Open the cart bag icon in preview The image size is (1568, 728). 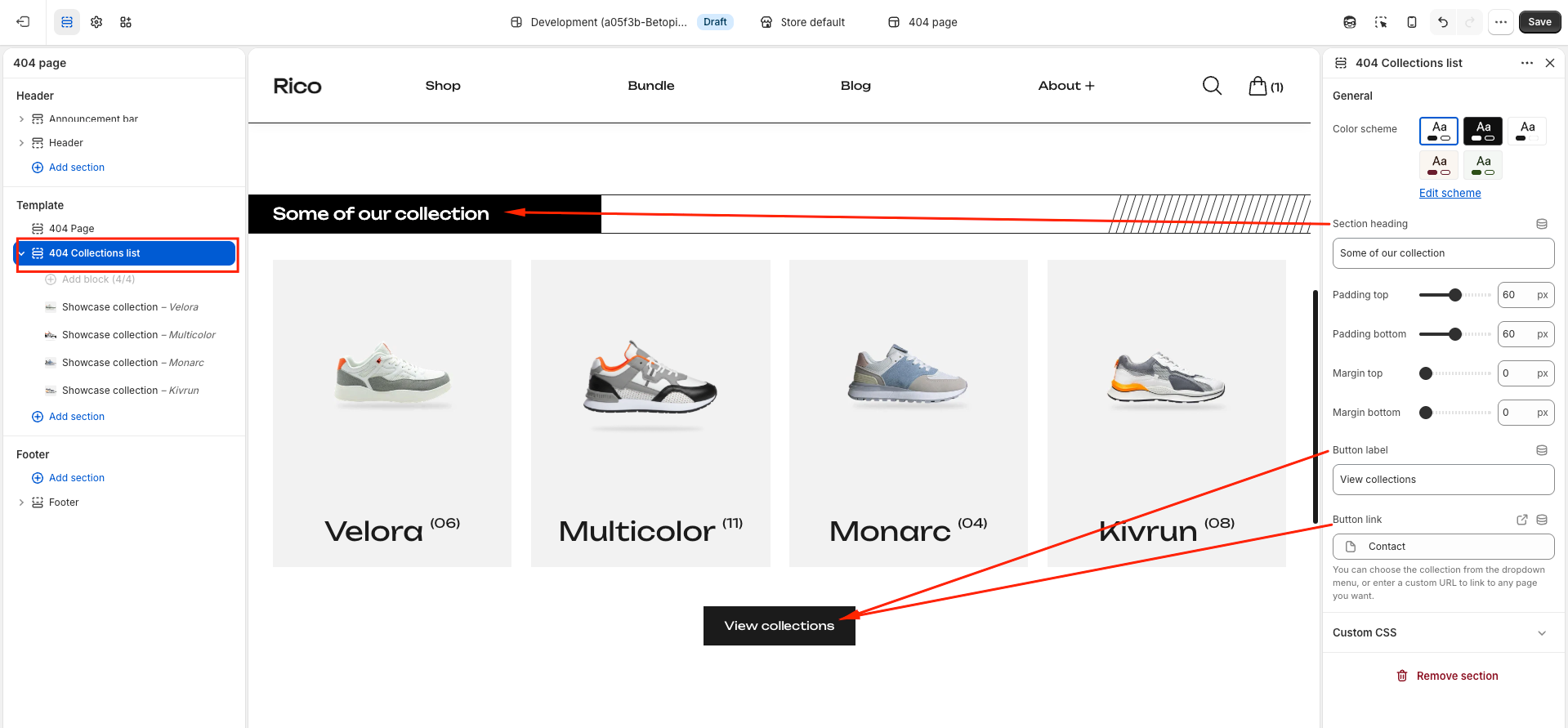coord(1258,86)
